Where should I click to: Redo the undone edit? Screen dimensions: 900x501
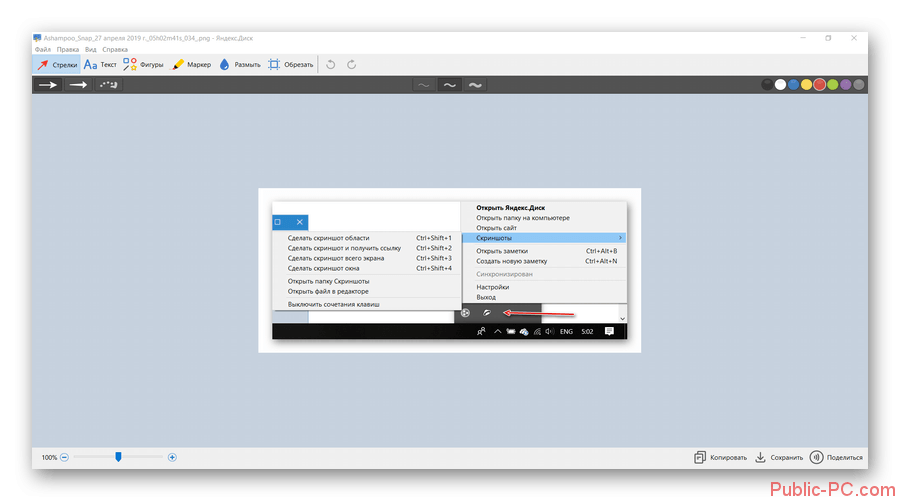click(351, 65)
